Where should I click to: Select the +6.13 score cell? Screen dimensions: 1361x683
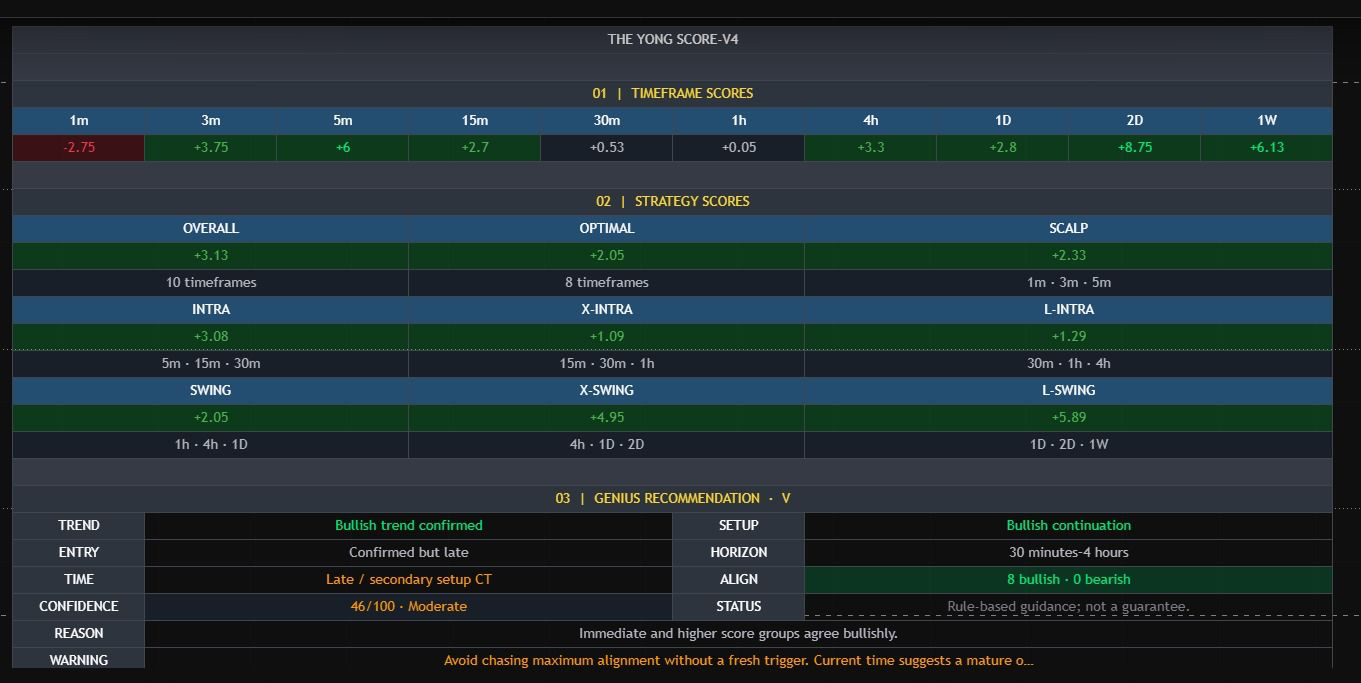[x=1266, y=147]
